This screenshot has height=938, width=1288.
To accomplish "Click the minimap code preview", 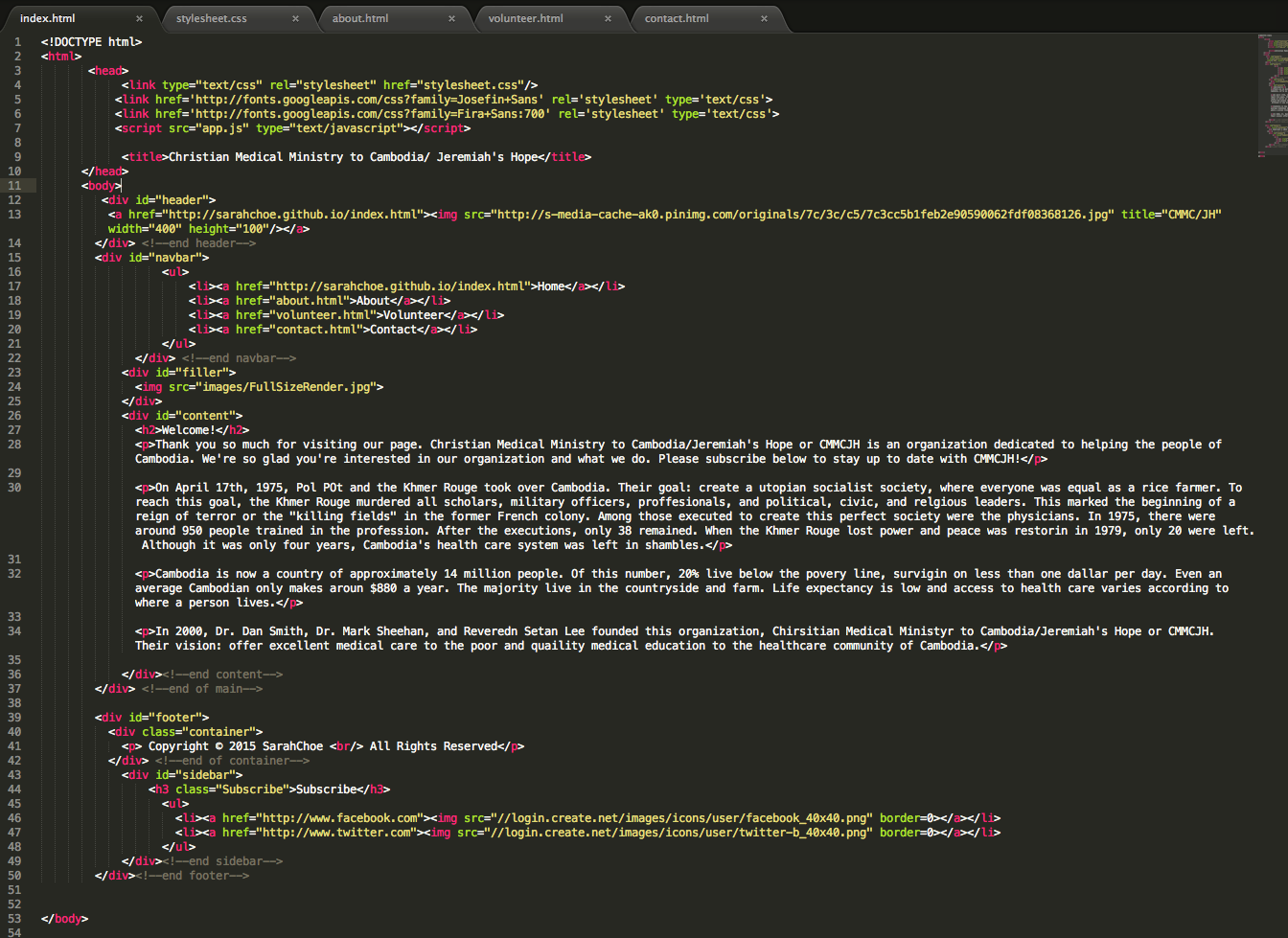I will tap(1273, 96).
